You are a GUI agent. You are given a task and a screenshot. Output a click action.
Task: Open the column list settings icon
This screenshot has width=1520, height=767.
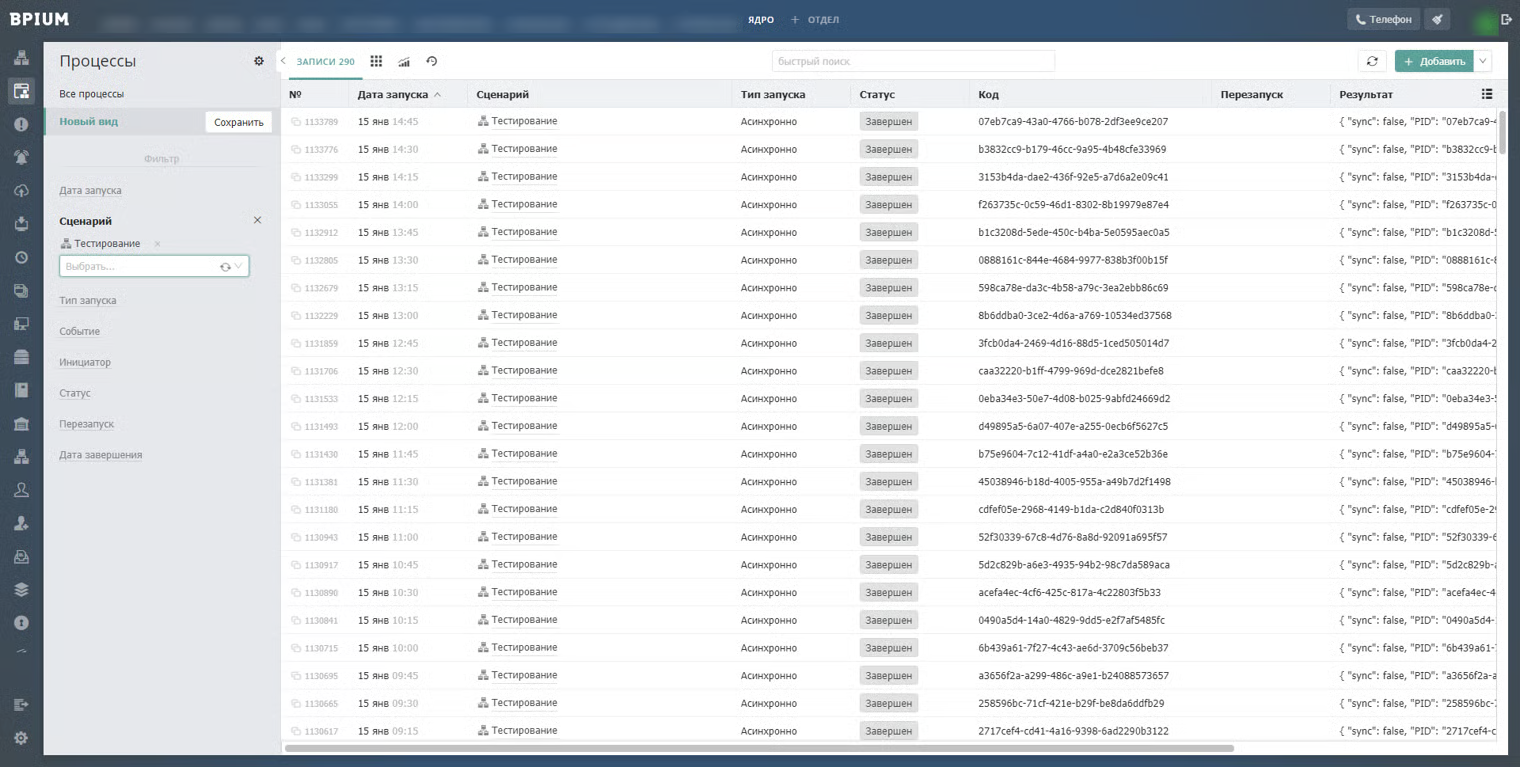pyautogui.click(x=1487, y=94)
